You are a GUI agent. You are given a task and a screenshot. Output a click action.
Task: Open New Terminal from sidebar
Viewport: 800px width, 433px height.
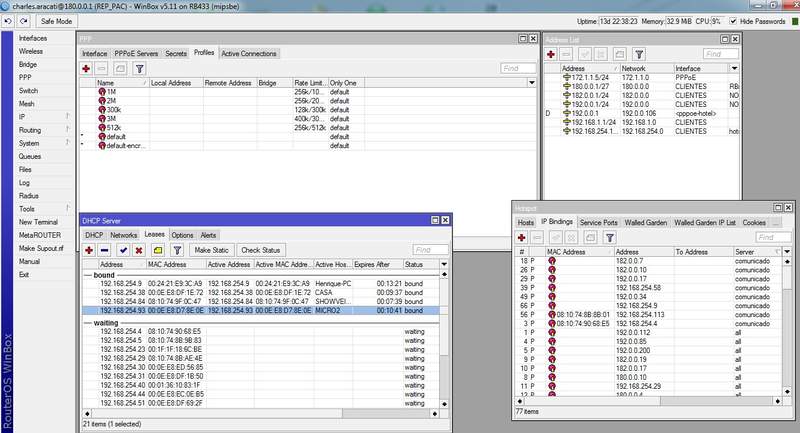pos(38,222)
